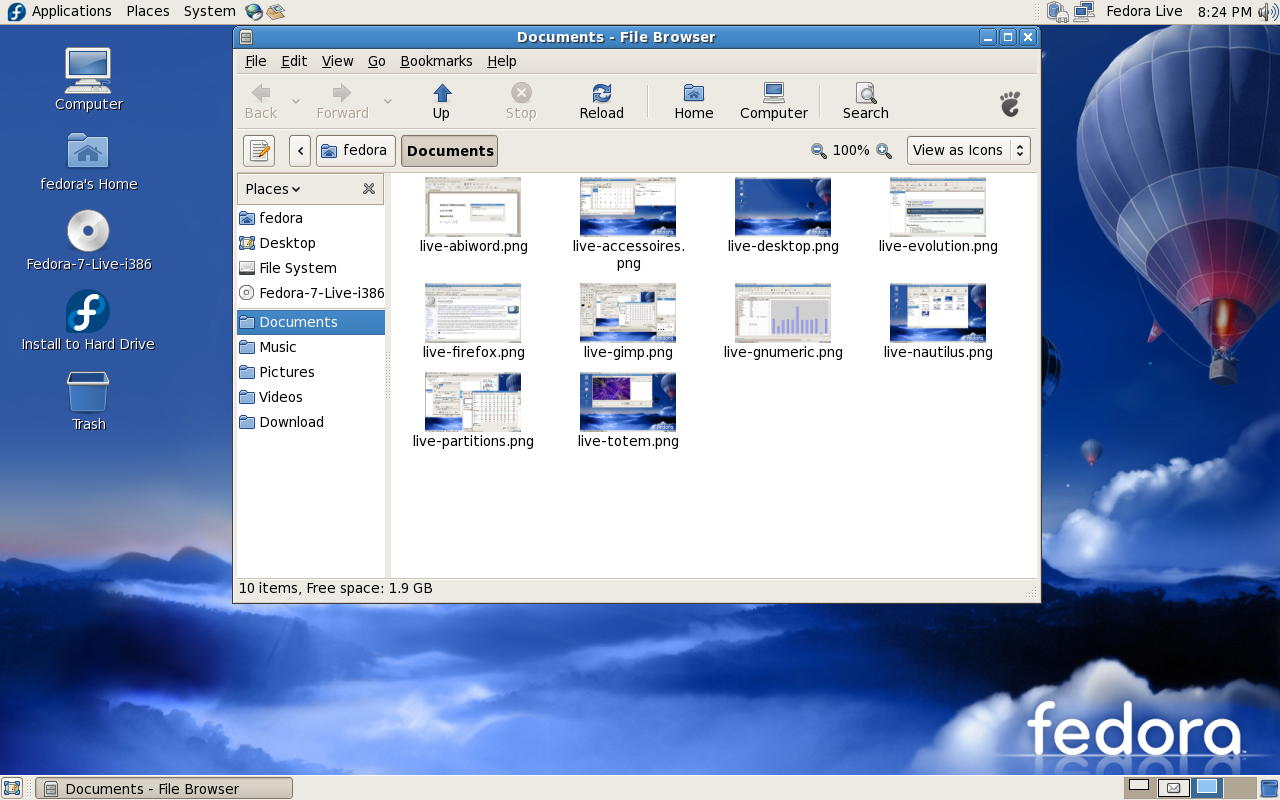Screen dimensions: 1280x800
Task: Launch web browser from panel globe icon
Action: pos(254,11)
